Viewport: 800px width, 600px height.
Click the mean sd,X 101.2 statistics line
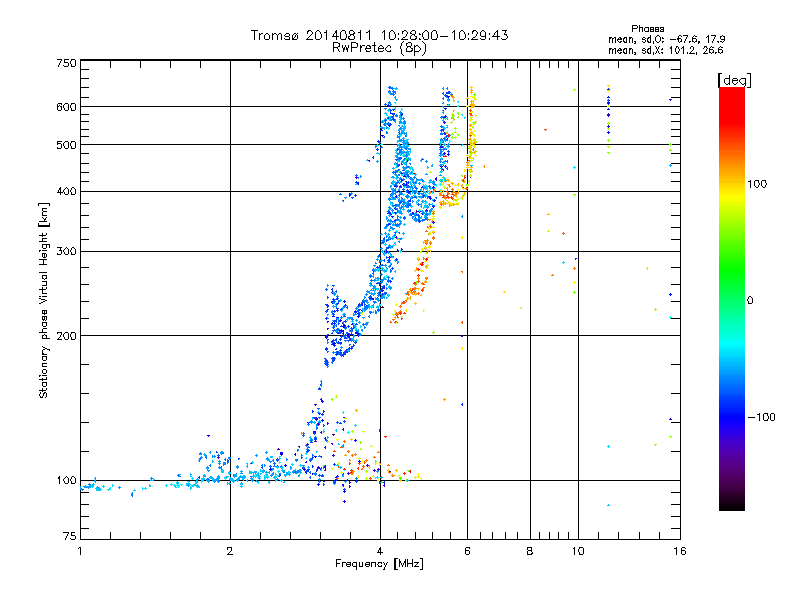665,51
